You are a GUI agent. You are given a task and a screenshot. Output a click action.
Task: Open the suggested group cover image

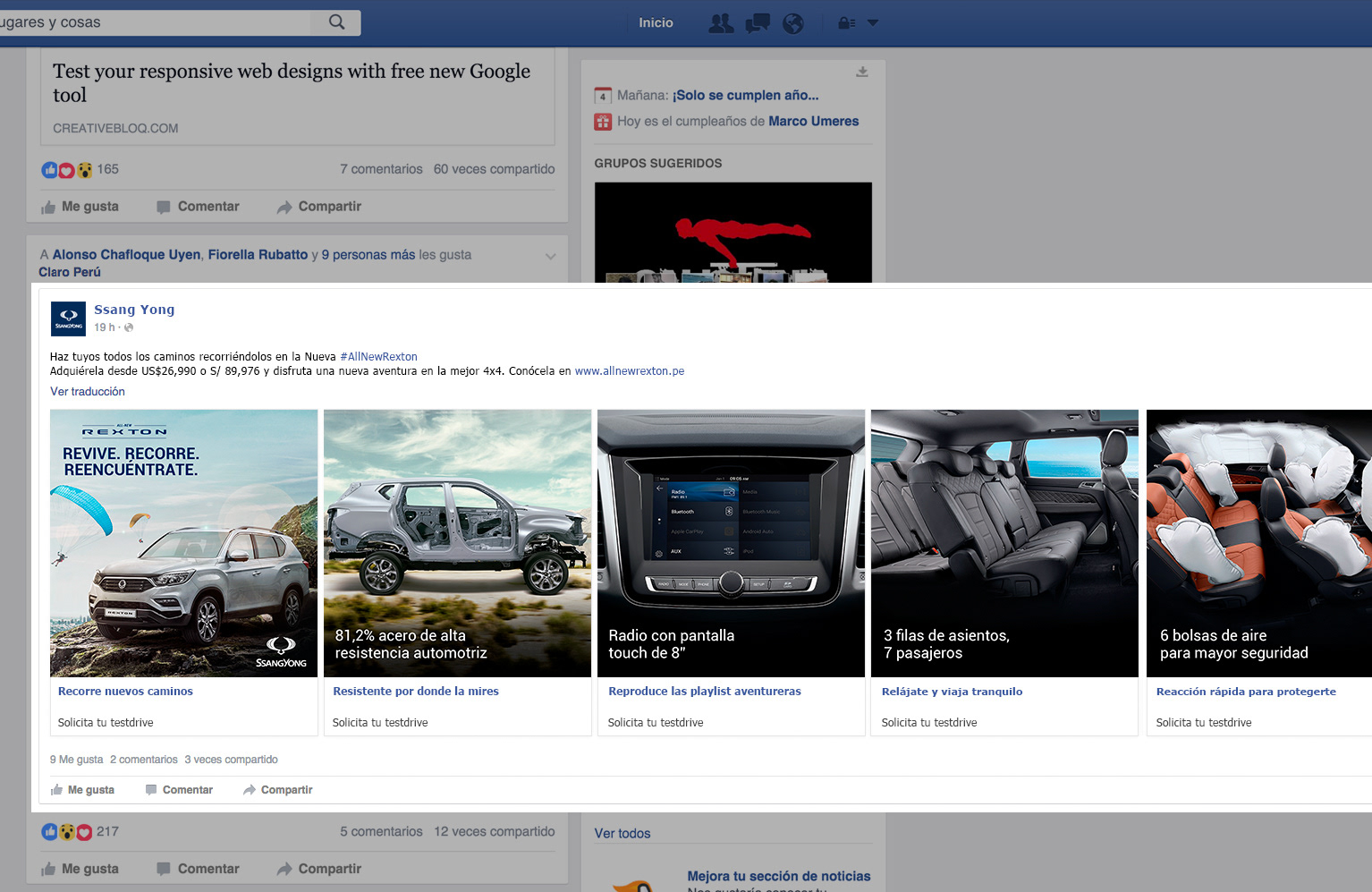pyautogui.click(x=733, y=233)
